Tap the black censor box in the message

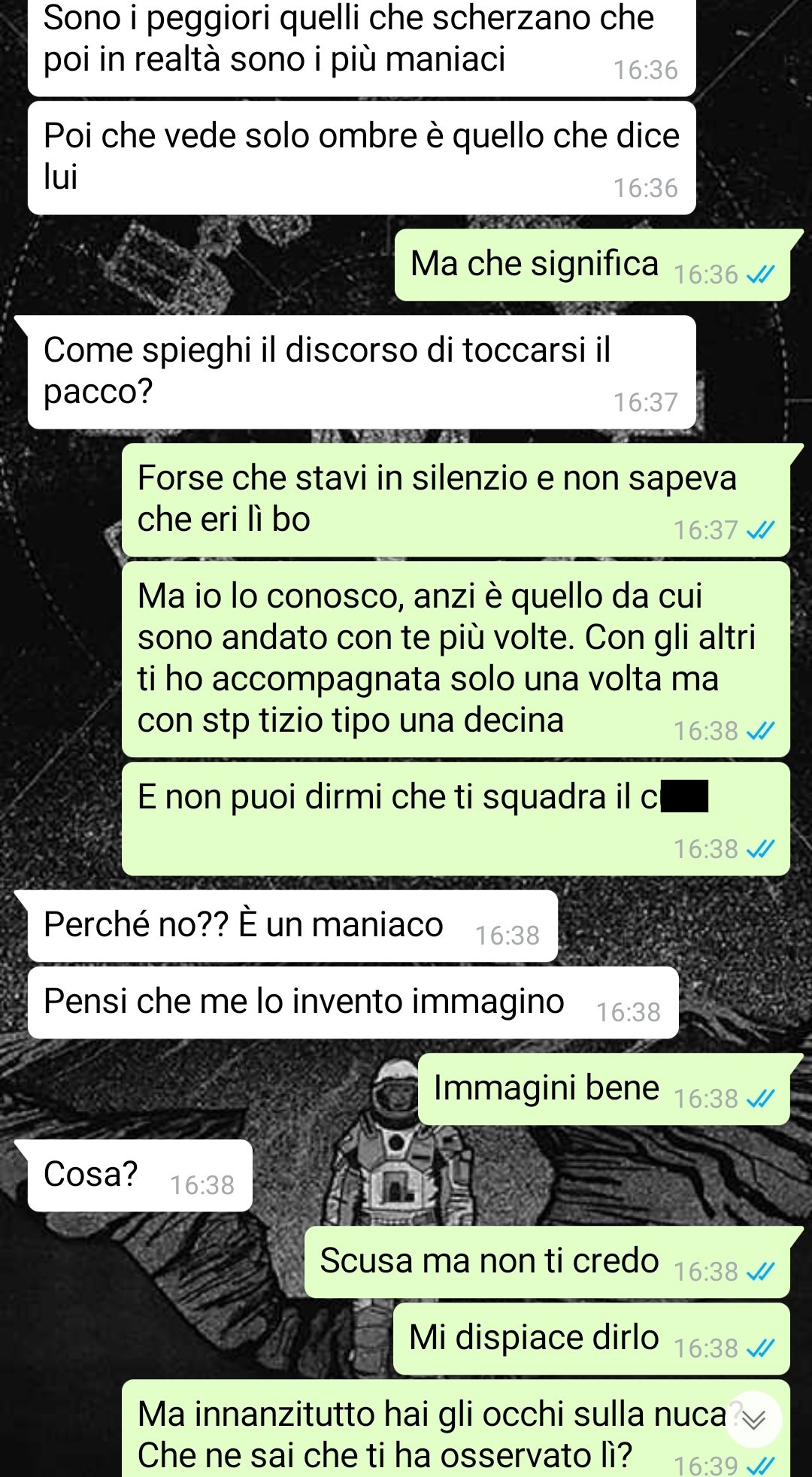684,796
